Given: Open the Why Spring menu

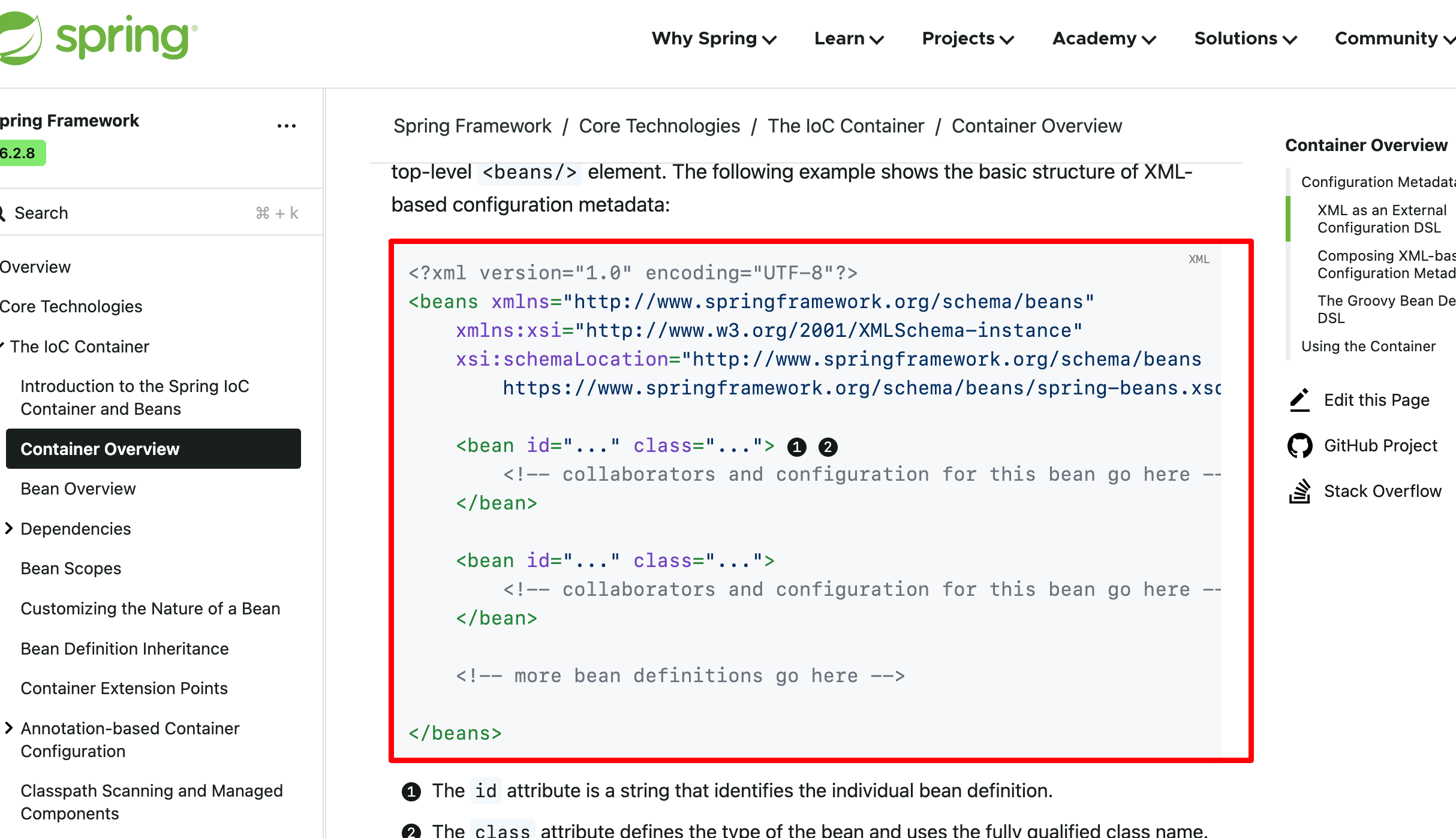Looking at the screenshot, I should 714,38.
